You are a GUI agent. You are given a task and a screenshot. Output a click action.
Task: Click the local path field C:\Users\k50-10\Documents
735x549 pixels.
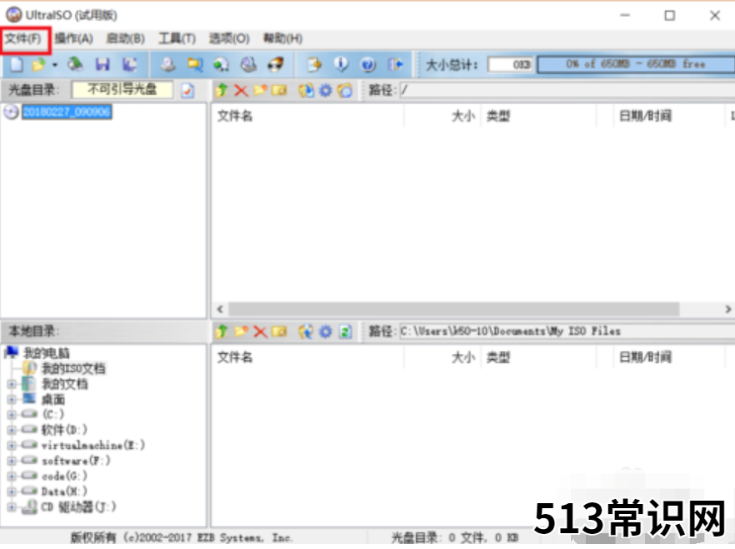tap(567, 331)
